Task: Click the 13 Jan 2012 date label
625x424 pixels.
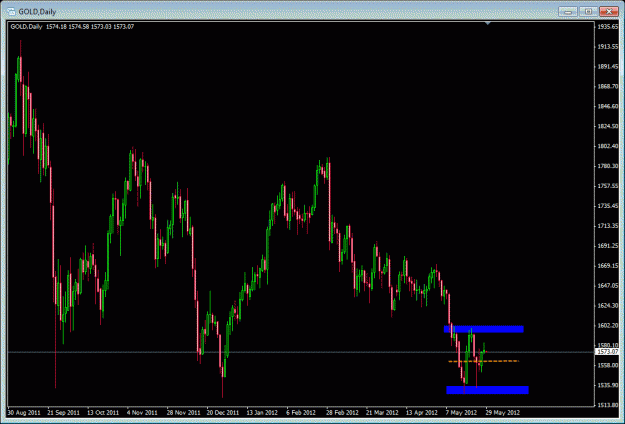Action: tap(262, 412)
